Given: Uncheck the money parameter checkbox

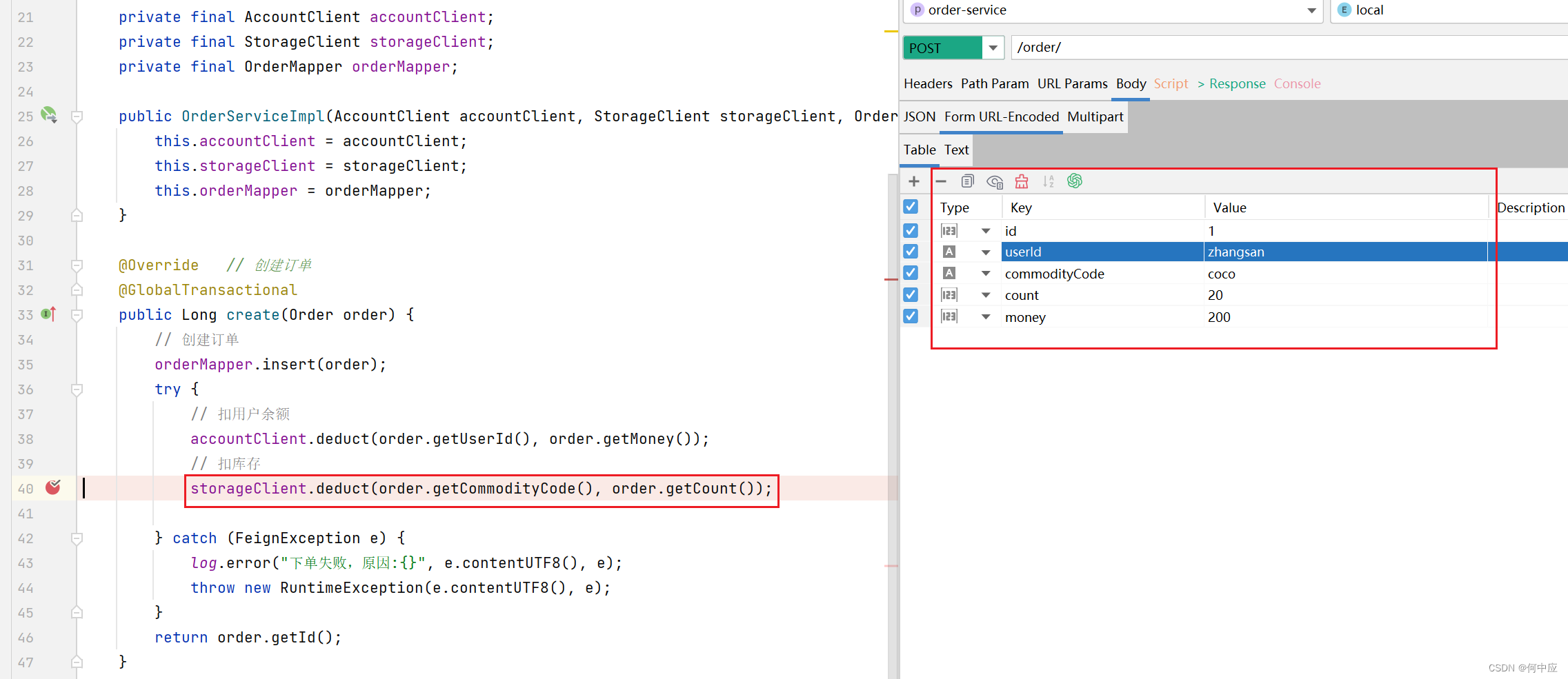Looking at the screenshot, I should tap(911, 316).
